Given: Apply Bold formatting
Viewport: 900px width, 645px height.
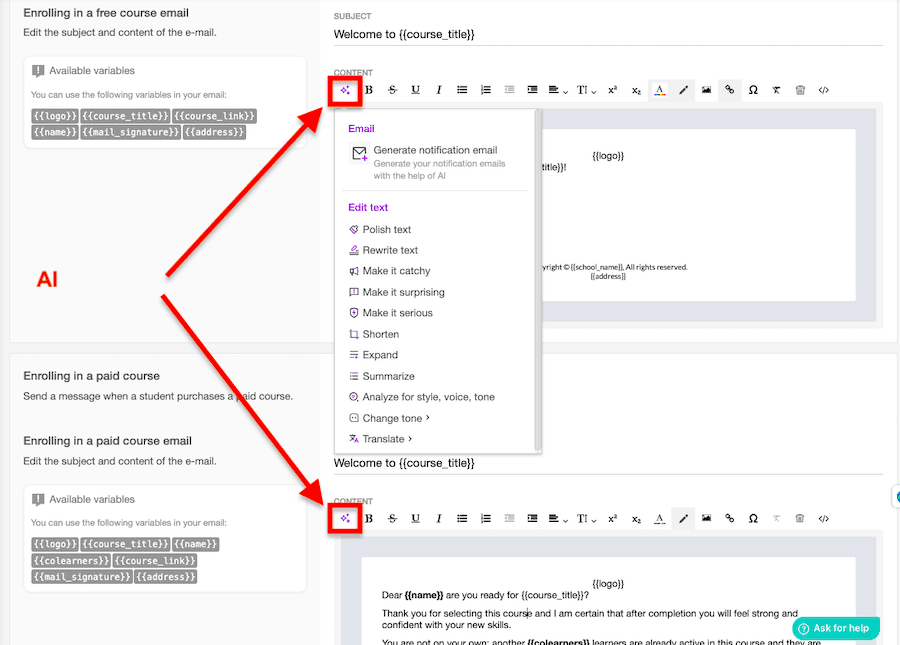Looking at the screenshot, I should tap(368, 89).
